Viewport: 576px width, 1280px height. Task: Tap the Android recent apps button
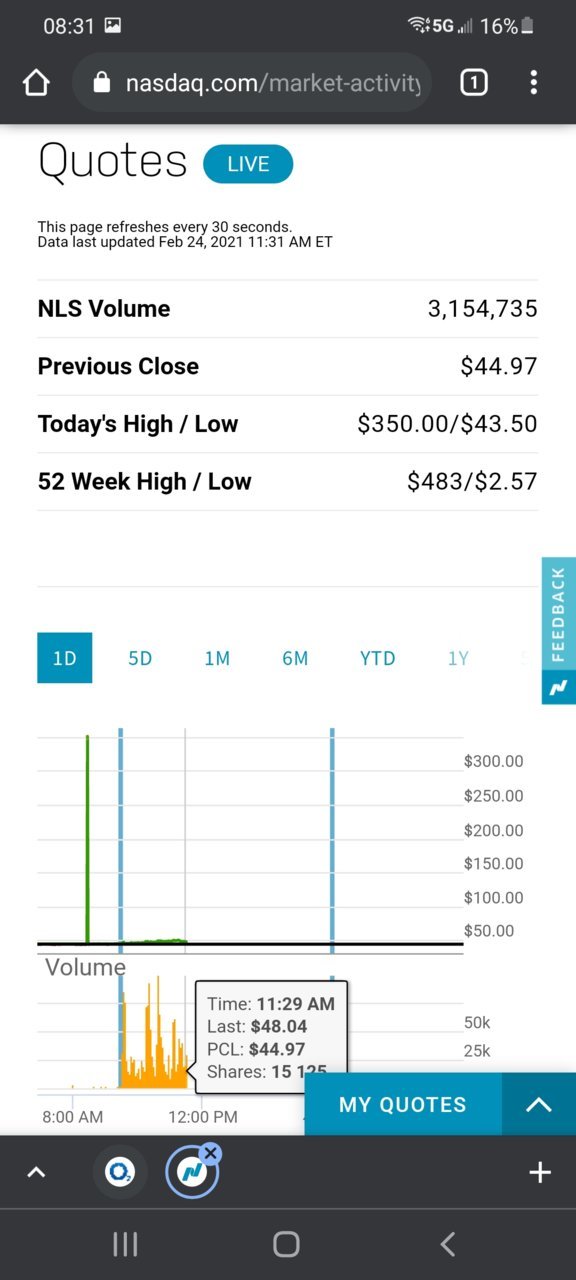pos(125,1244)
